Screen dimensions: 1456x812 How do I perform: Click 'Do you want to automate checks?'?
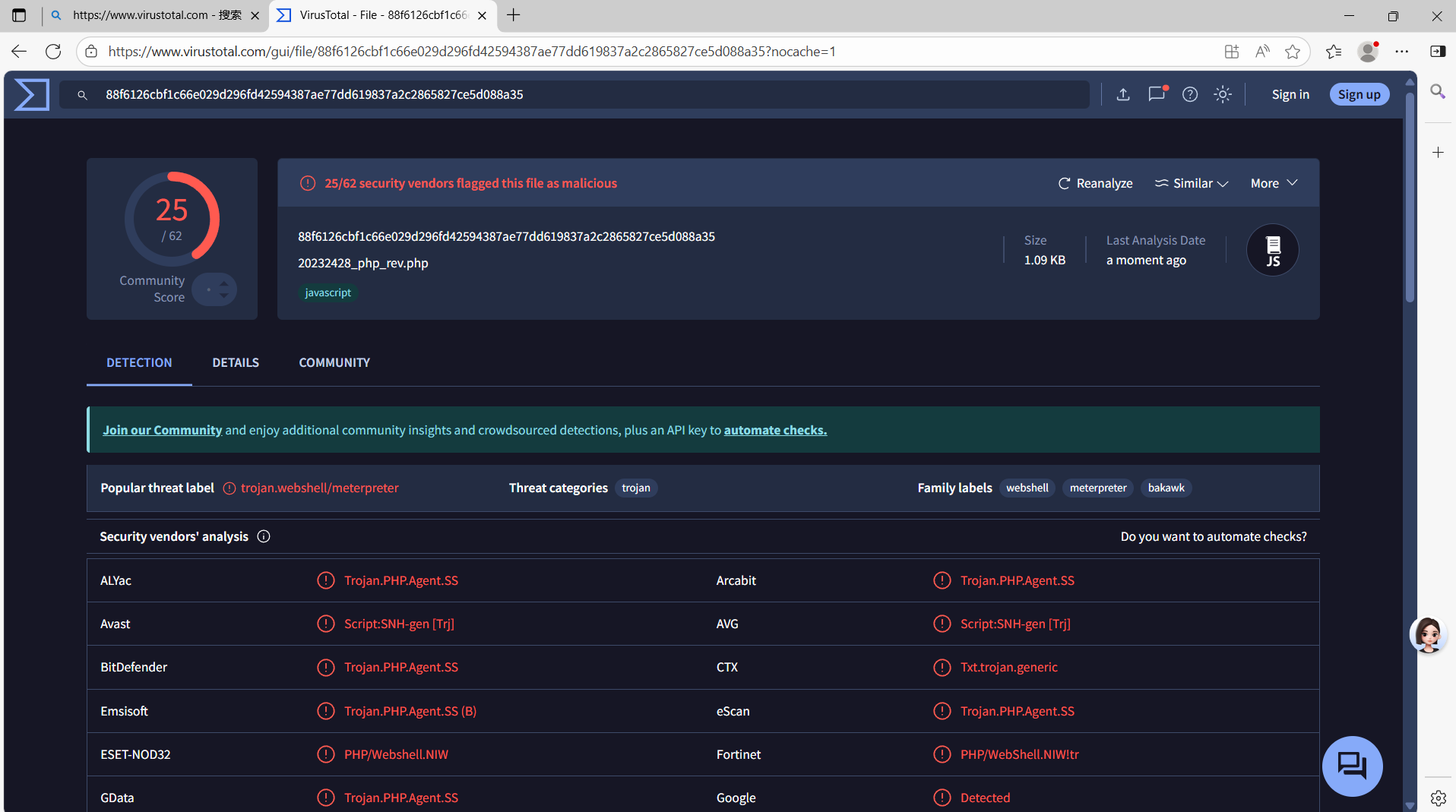[1214, 536]
